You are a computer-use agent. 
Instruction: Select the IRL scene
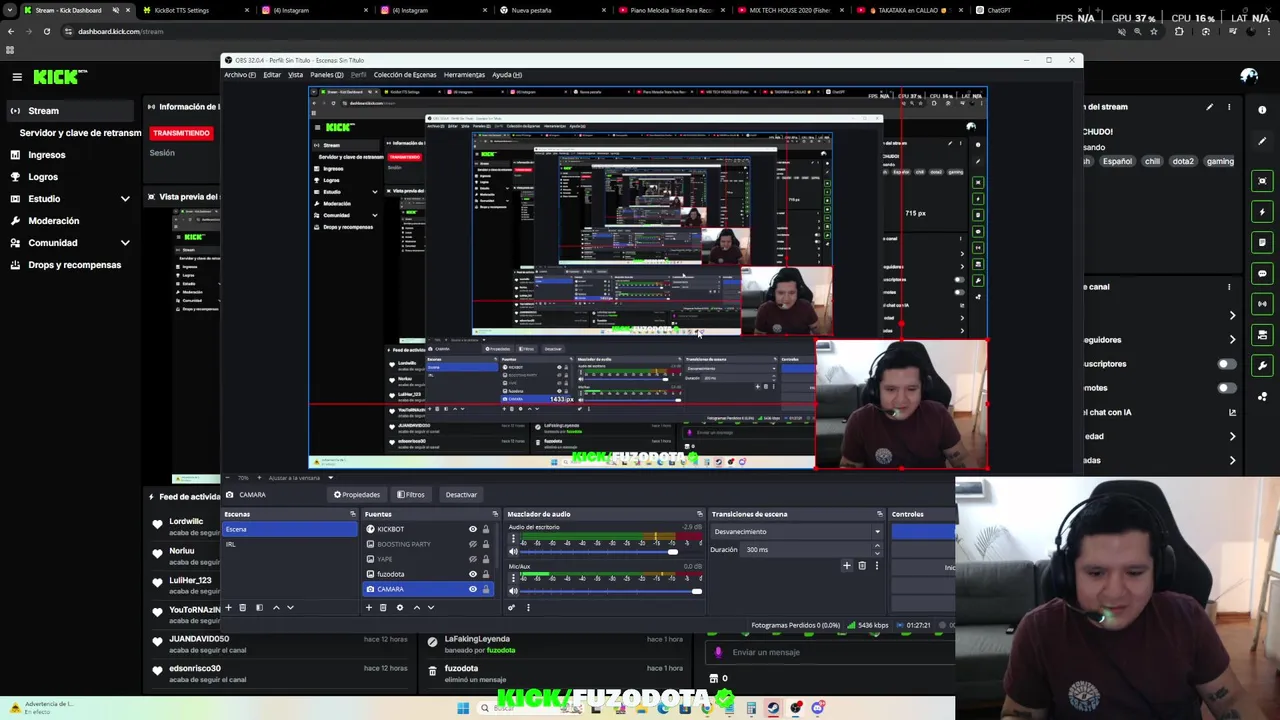click(x=290, y=544)
